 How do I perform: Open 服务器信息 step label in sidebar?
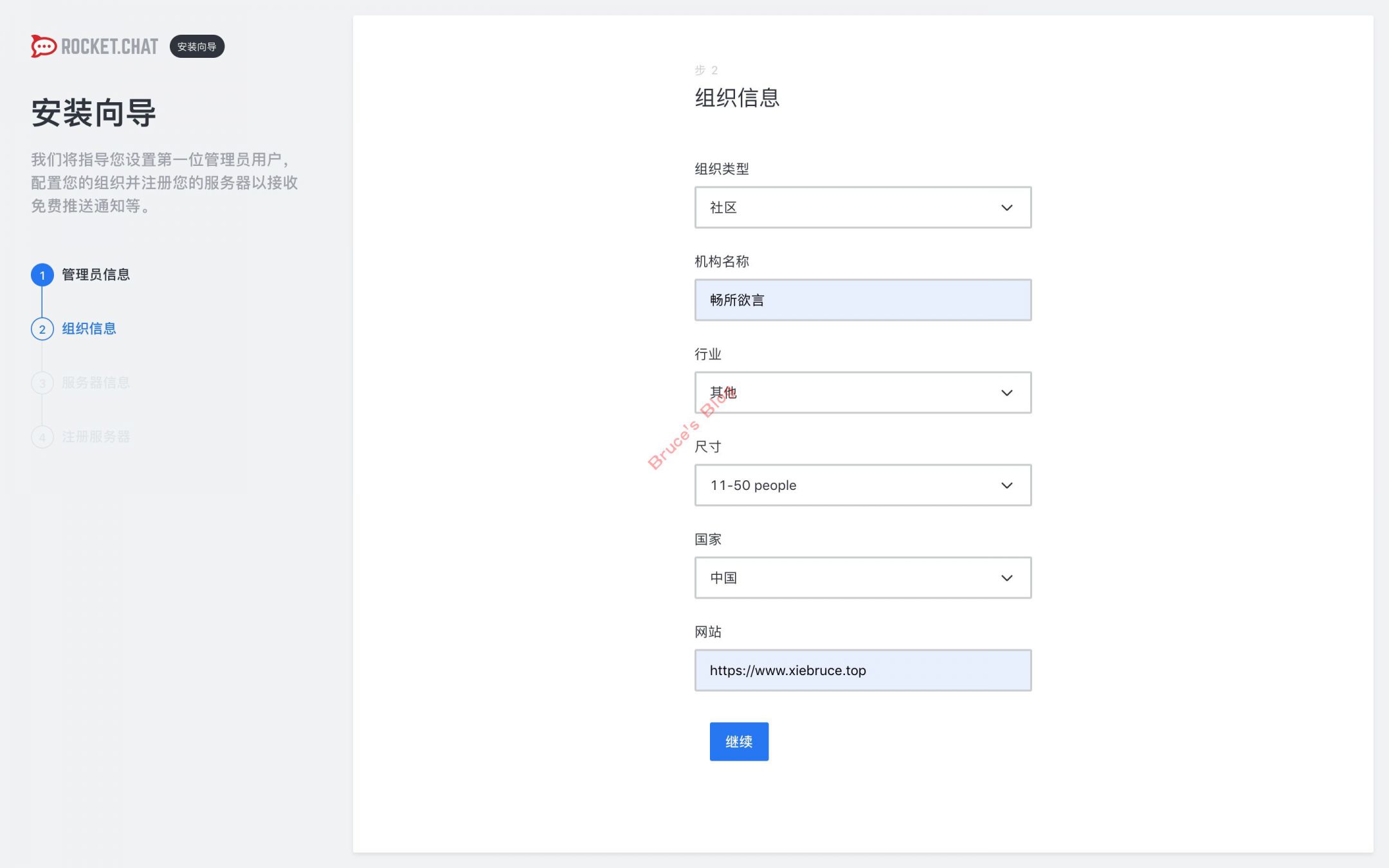[x=96, y=383]
